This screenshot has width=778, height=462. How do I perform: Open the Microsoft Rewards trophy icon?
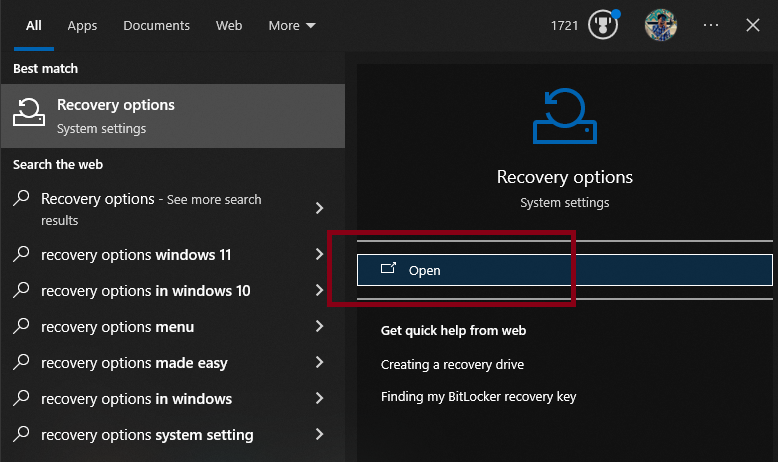click(603, 25)
